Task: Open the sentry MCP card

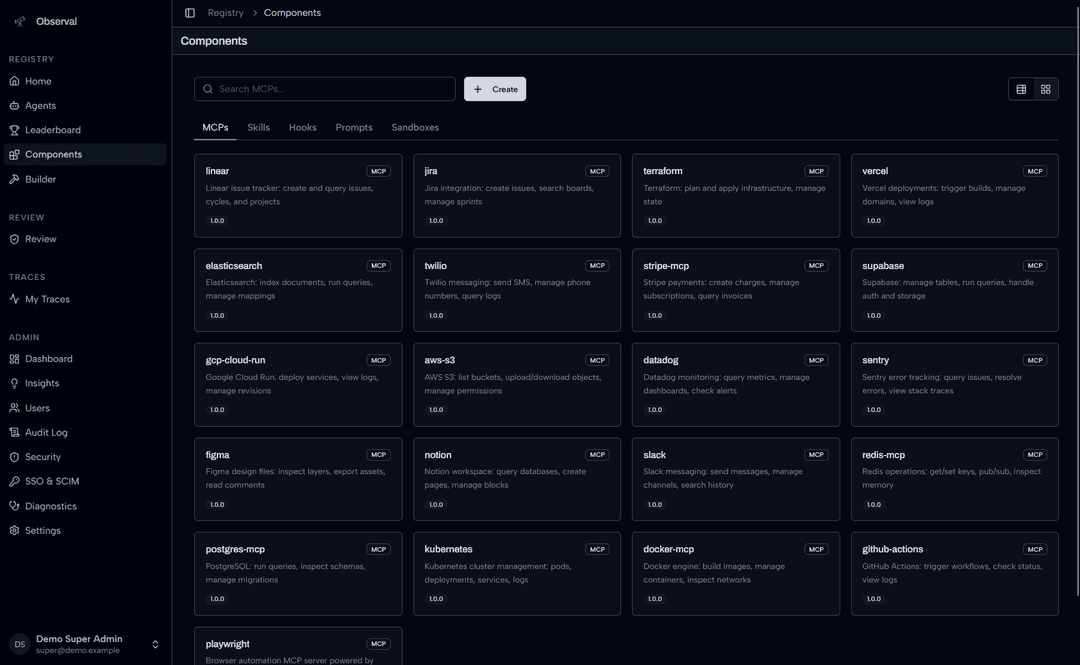Action: pyautogui.click(x=955, y=385)
